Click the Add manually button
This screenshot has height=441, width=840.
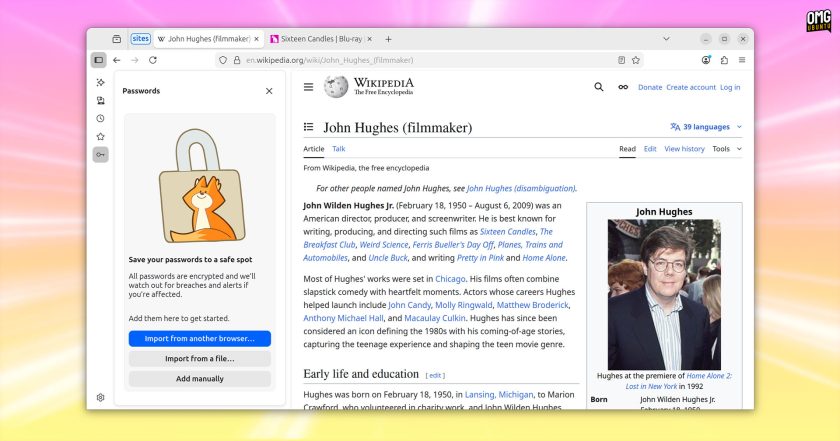[200, 378]
